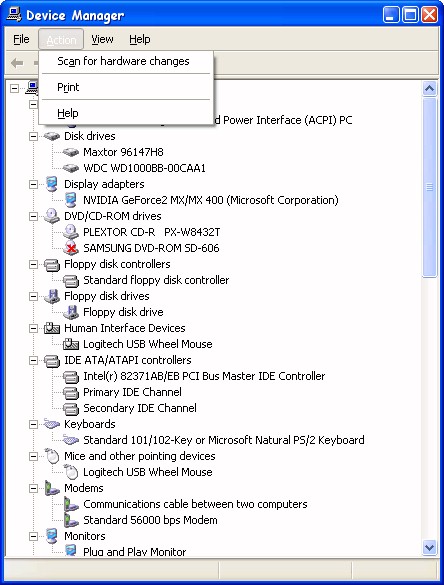Select the WDC WD1000BB-00CAA1 drive icon
This screenshot has width=444, height=585.
(x=71, y=168)
